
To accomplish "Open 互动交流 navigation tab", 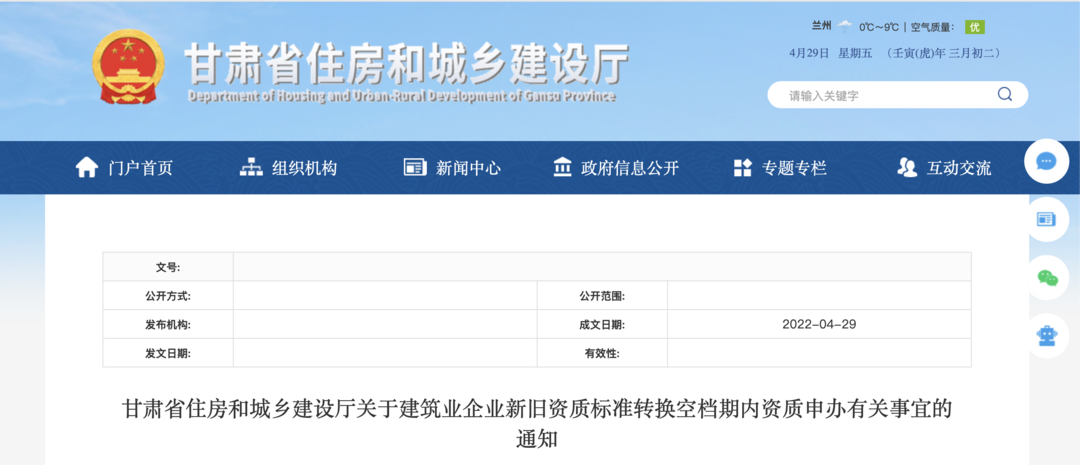I will (959, 168).
